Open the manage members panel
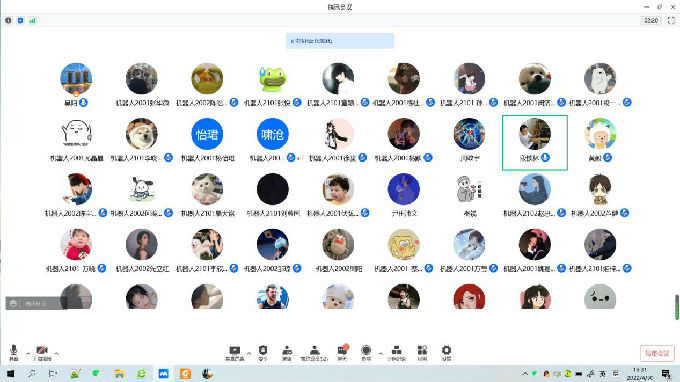Image resolution: width=680 pixels, height=382 pixels. point(314,353)
